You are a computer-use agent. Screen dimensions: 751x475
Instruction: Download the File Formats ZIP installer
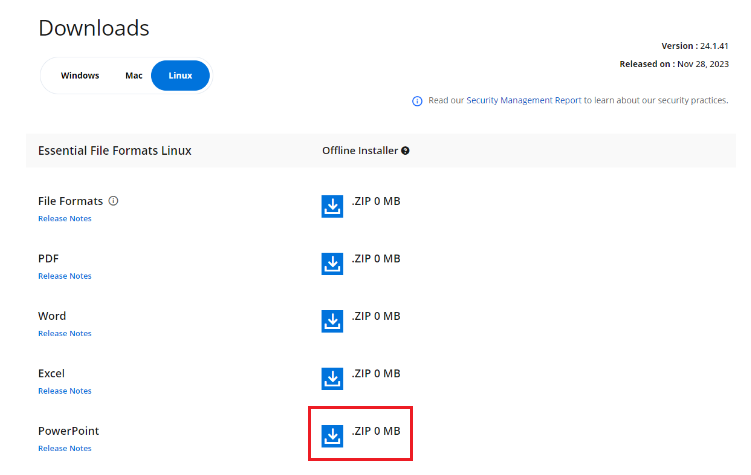coord(332,206)
